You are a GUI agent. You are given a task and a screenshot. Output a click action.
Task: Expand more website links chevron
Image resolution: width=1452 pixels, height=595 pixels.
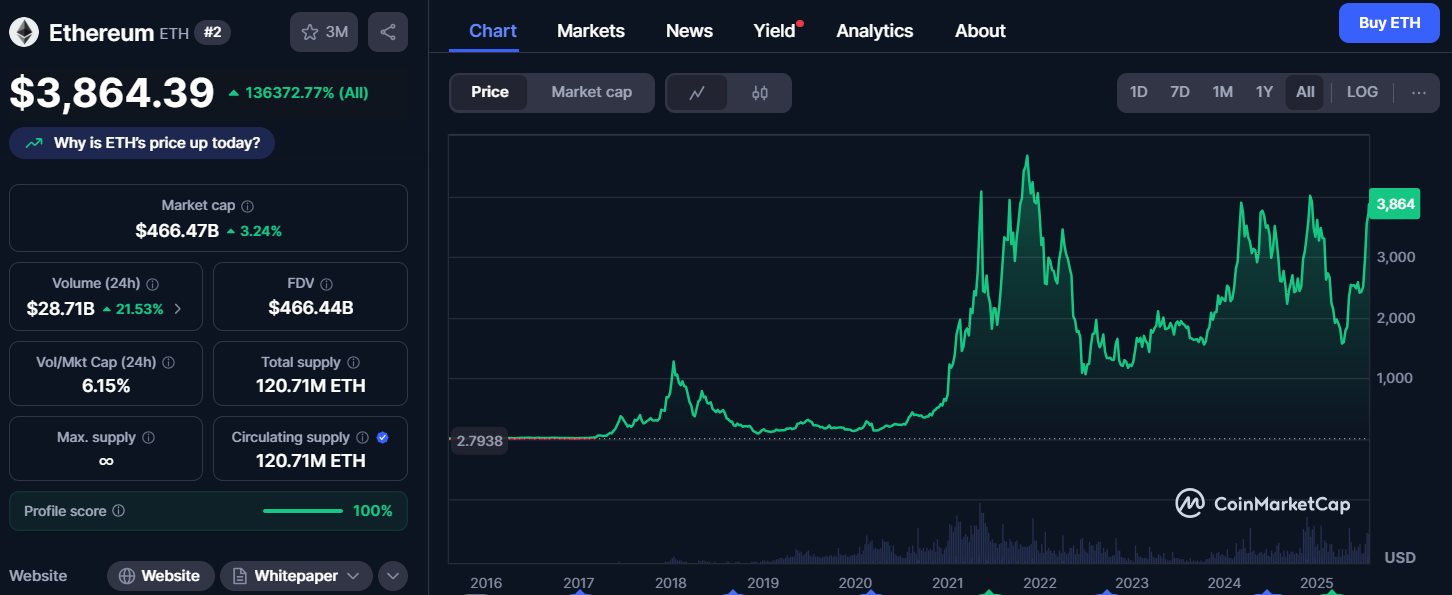[x=392, y=576]
